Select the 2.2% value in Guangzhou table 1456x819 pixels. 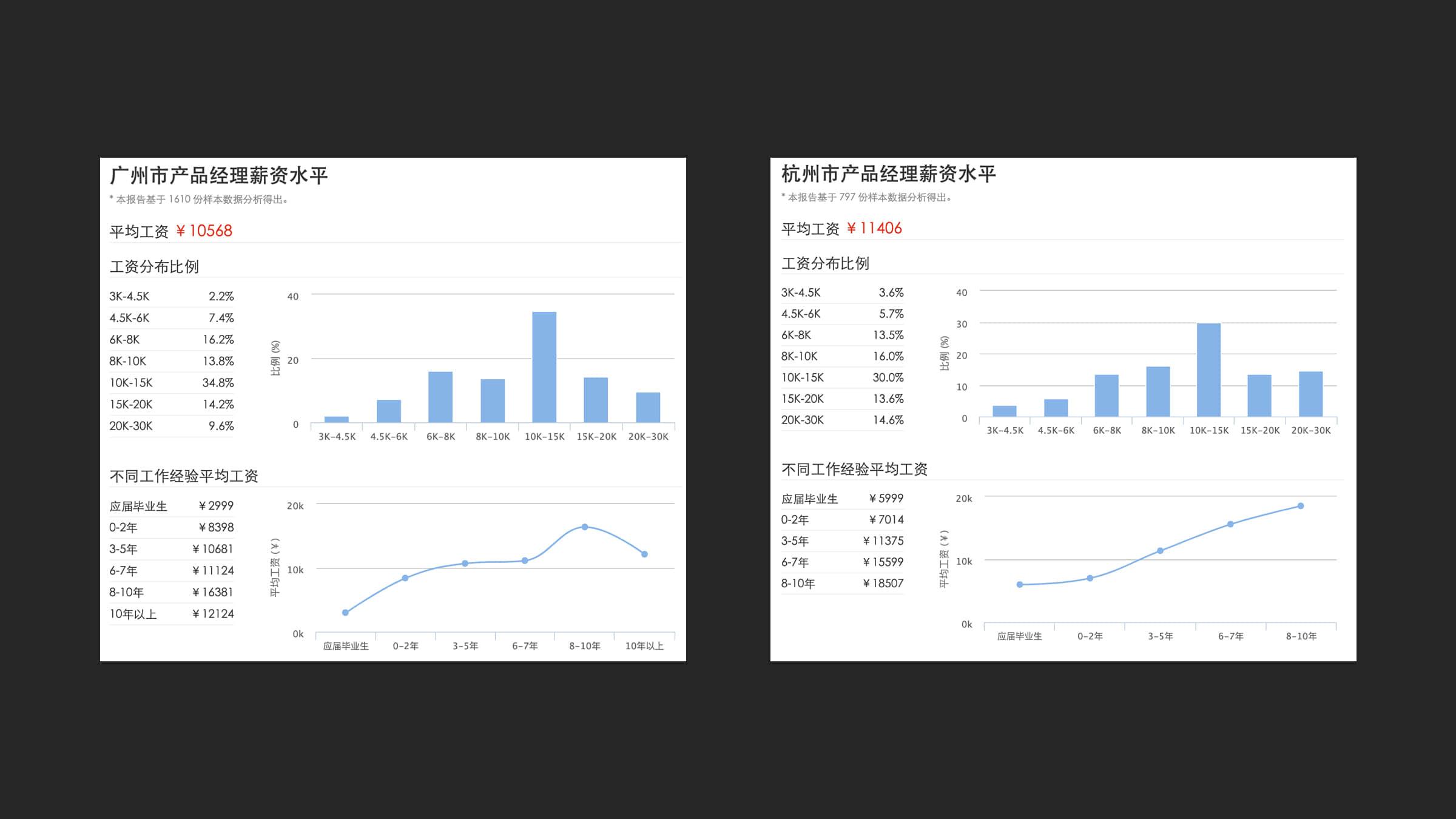pos(221,297)
